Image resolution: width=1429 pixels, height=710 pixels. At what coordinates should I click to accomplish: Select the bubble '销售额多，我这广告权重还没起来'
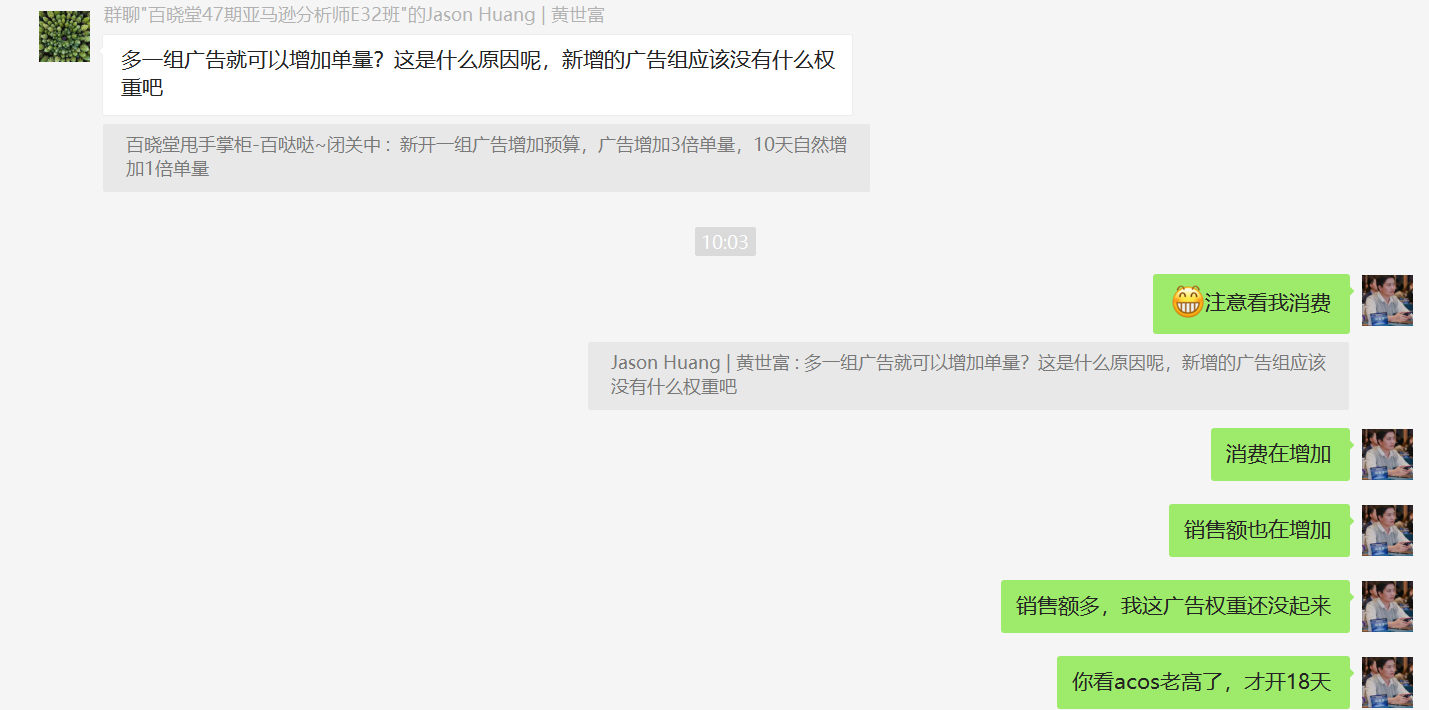1175,607
